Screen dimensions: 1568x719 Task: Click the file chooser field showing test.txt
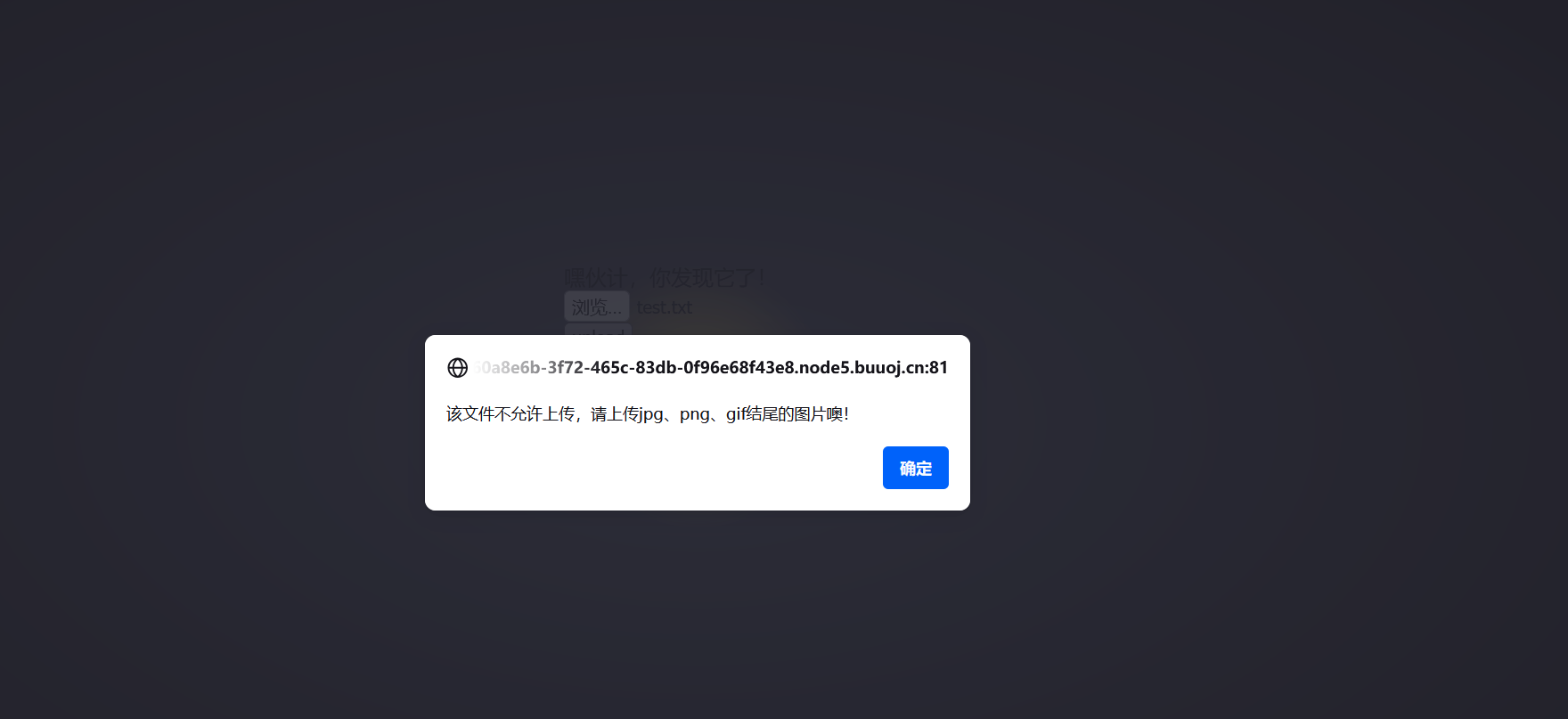629,306
